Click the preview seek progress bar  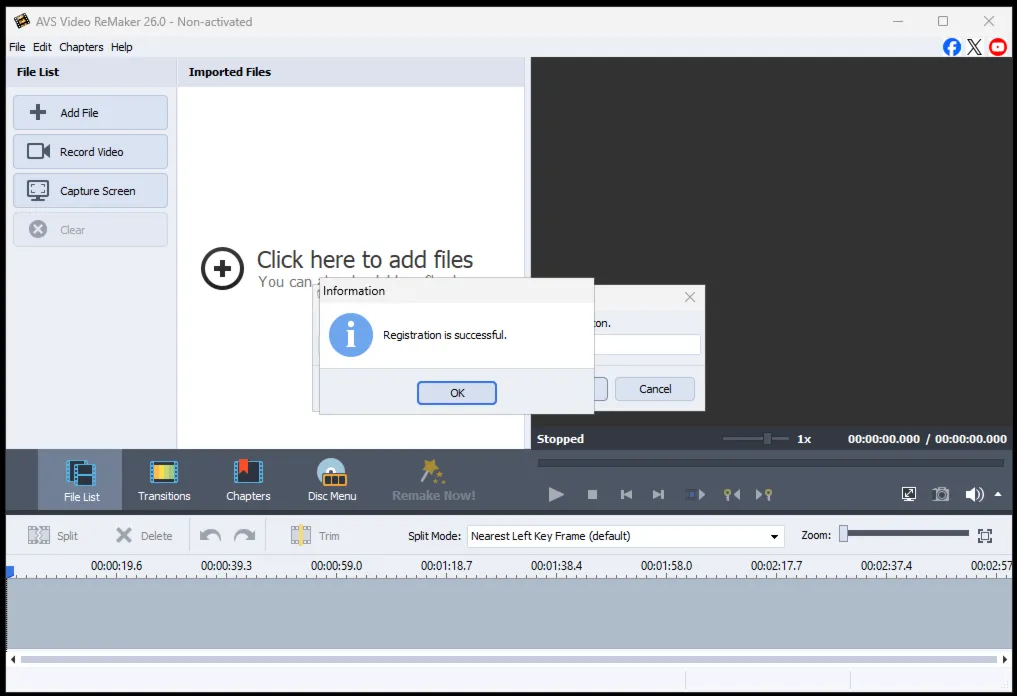tap(771, 463)
